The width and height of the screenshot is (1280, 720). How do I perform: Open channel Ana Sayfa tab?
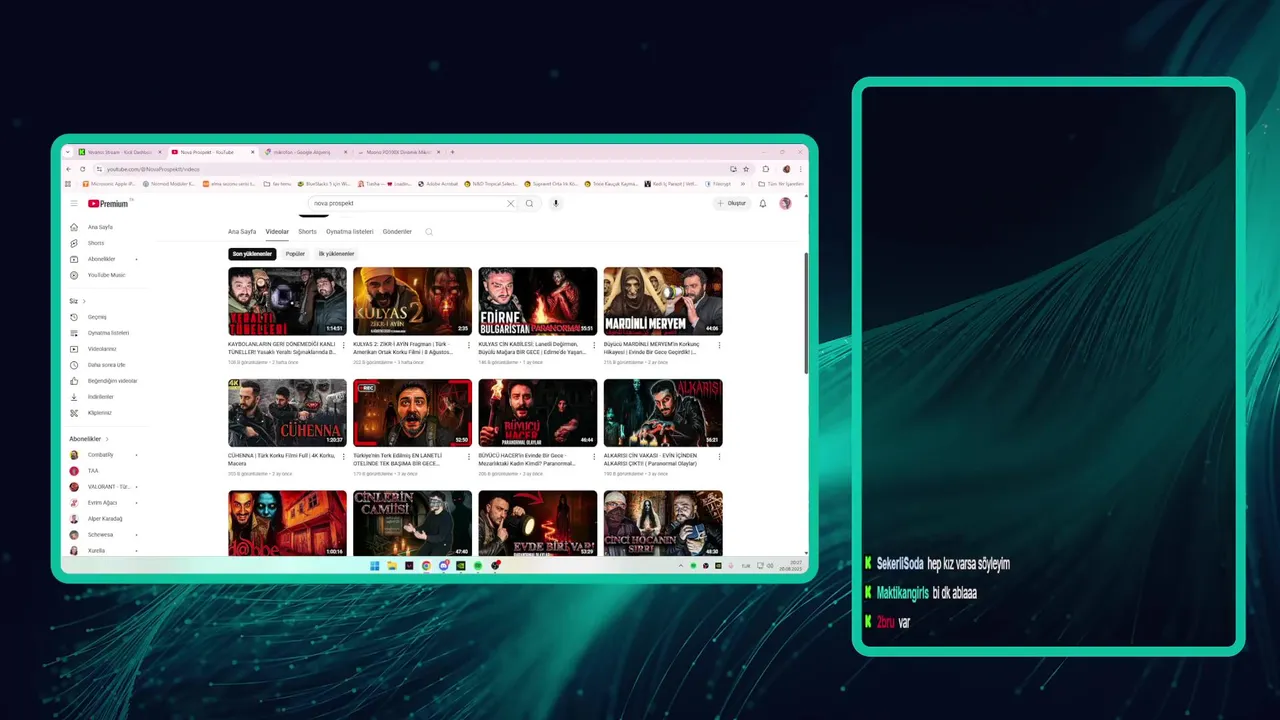click(x=242, y=232)
